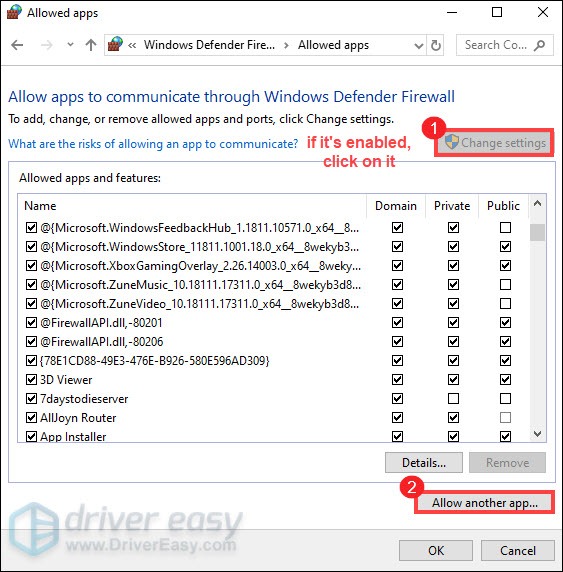Toggle Domain for XboxGamingOverlay
563x572 pixels.
click(397, 266)
